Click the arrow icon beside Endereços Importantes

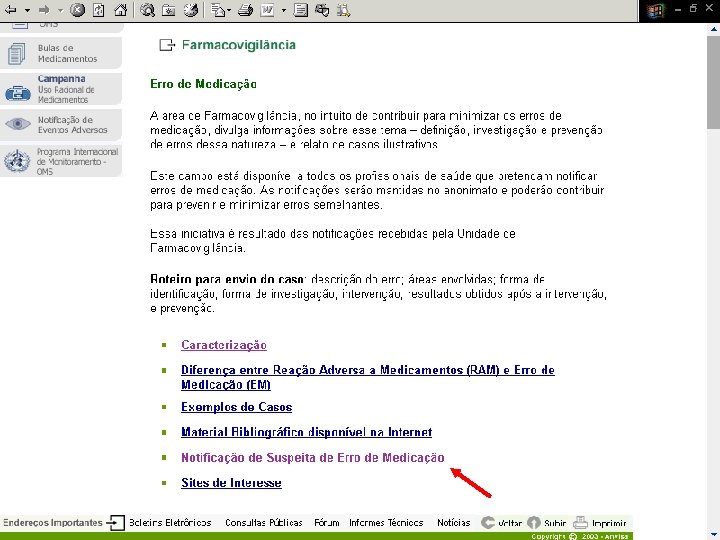115,523
